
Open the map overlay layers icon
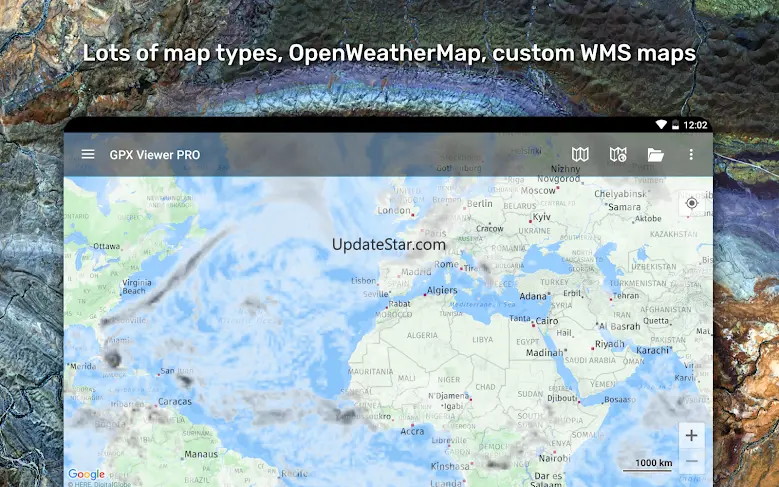pos(618,155)
